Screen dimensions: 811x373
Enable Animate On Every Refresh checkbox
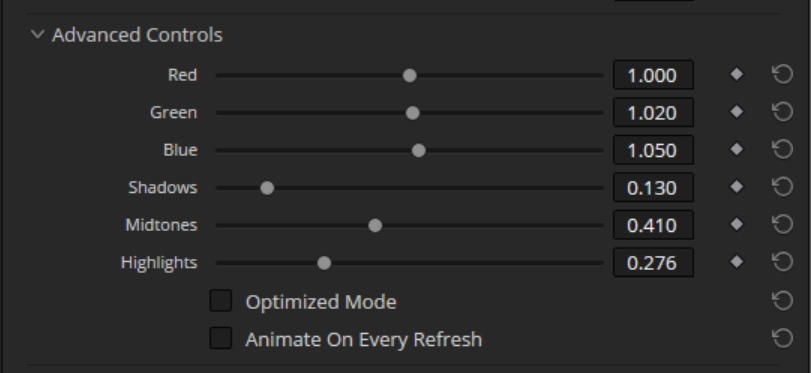pyautogui.click(x=221, y=338)
